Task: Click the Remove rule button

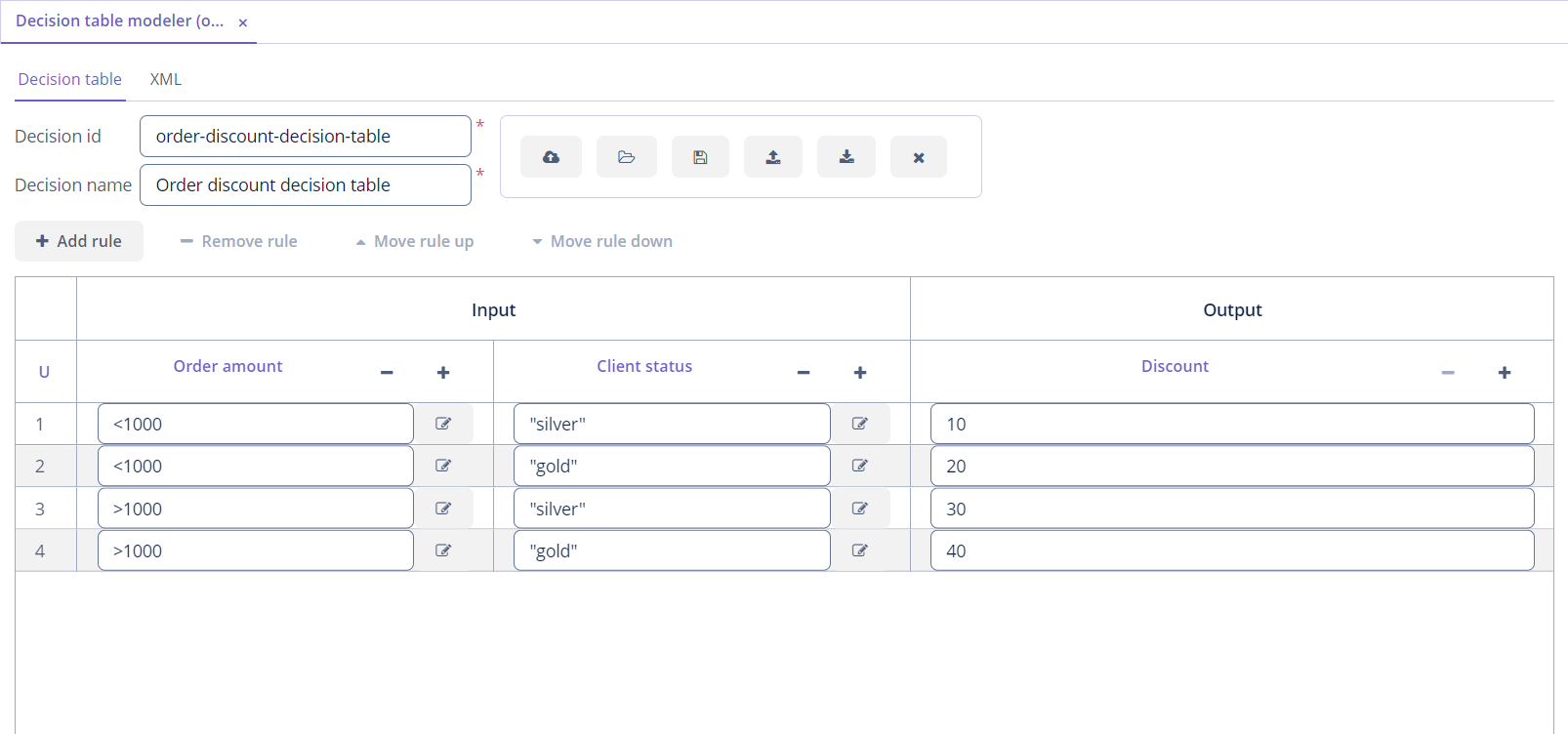Action: (x=239, y=241)
